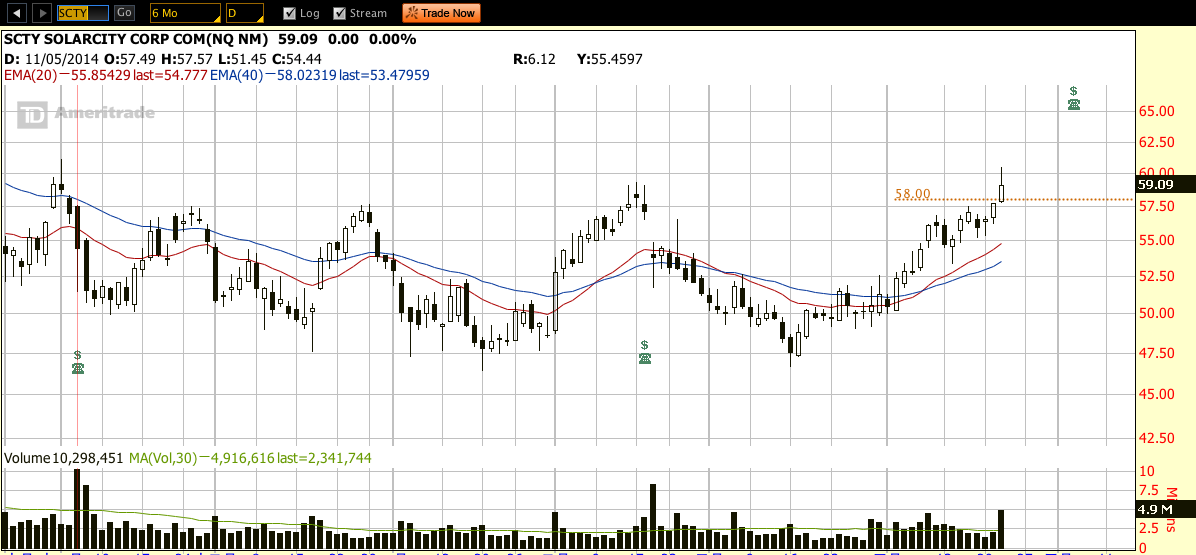This screenshot has width=1196, height=555.
Task: Go back with the left arrow button
Action: [x=18, y=13]
